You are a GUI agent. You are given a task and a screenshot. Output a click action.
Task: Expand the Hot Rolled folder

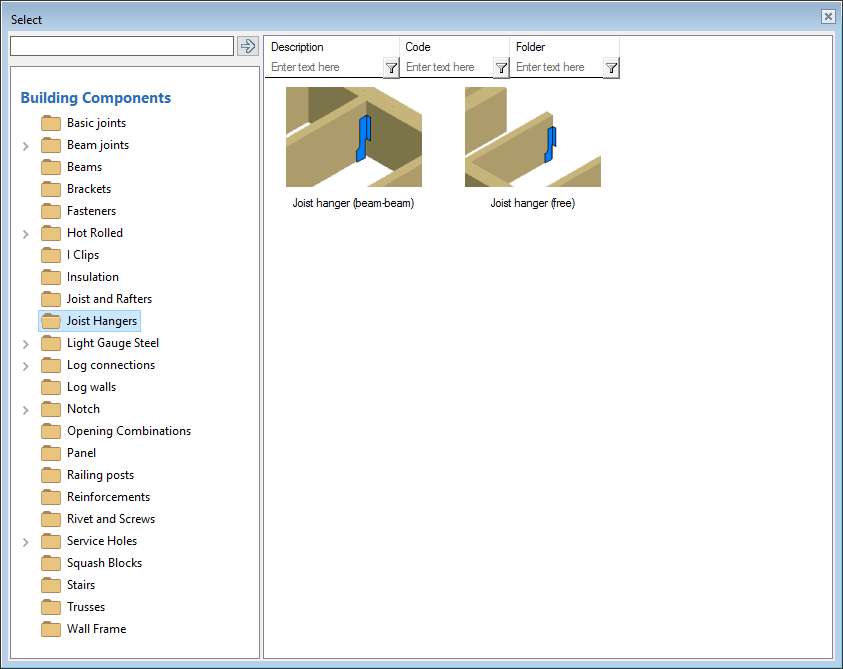[26, 234]
